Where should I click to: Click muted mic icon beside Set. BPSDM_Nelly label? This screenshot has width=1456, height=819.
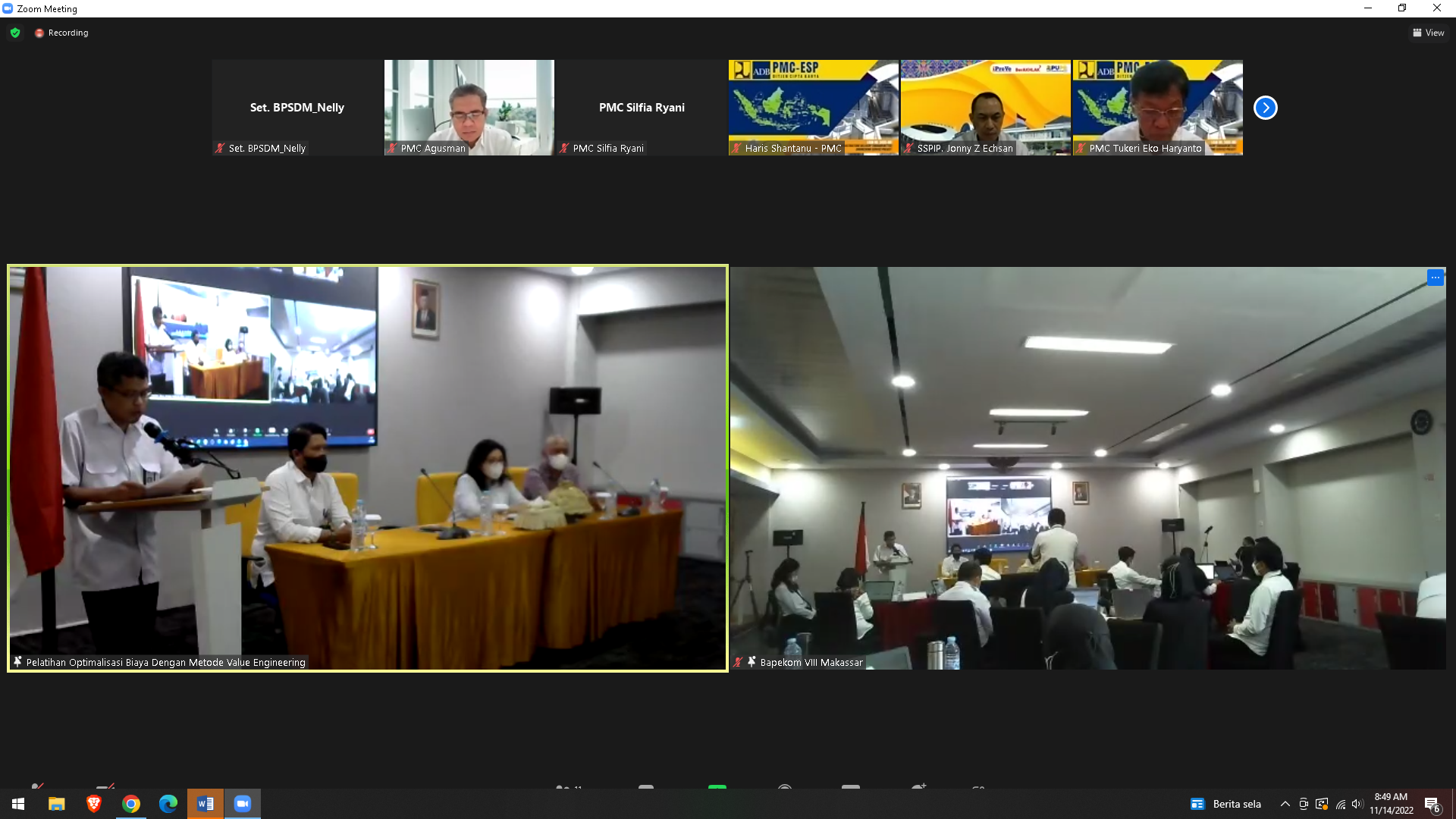point(220,149)
